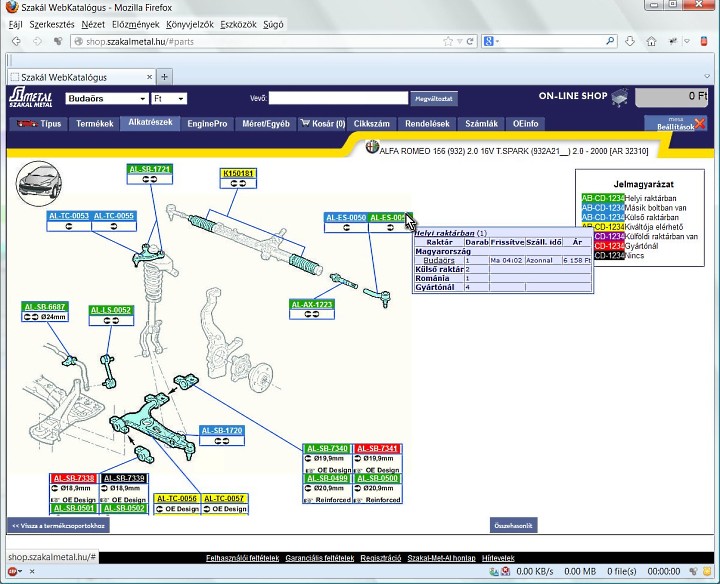Open Hírlevelek footer link
The width and height of the screenshot is (720, 584).
tap(498, 558)
